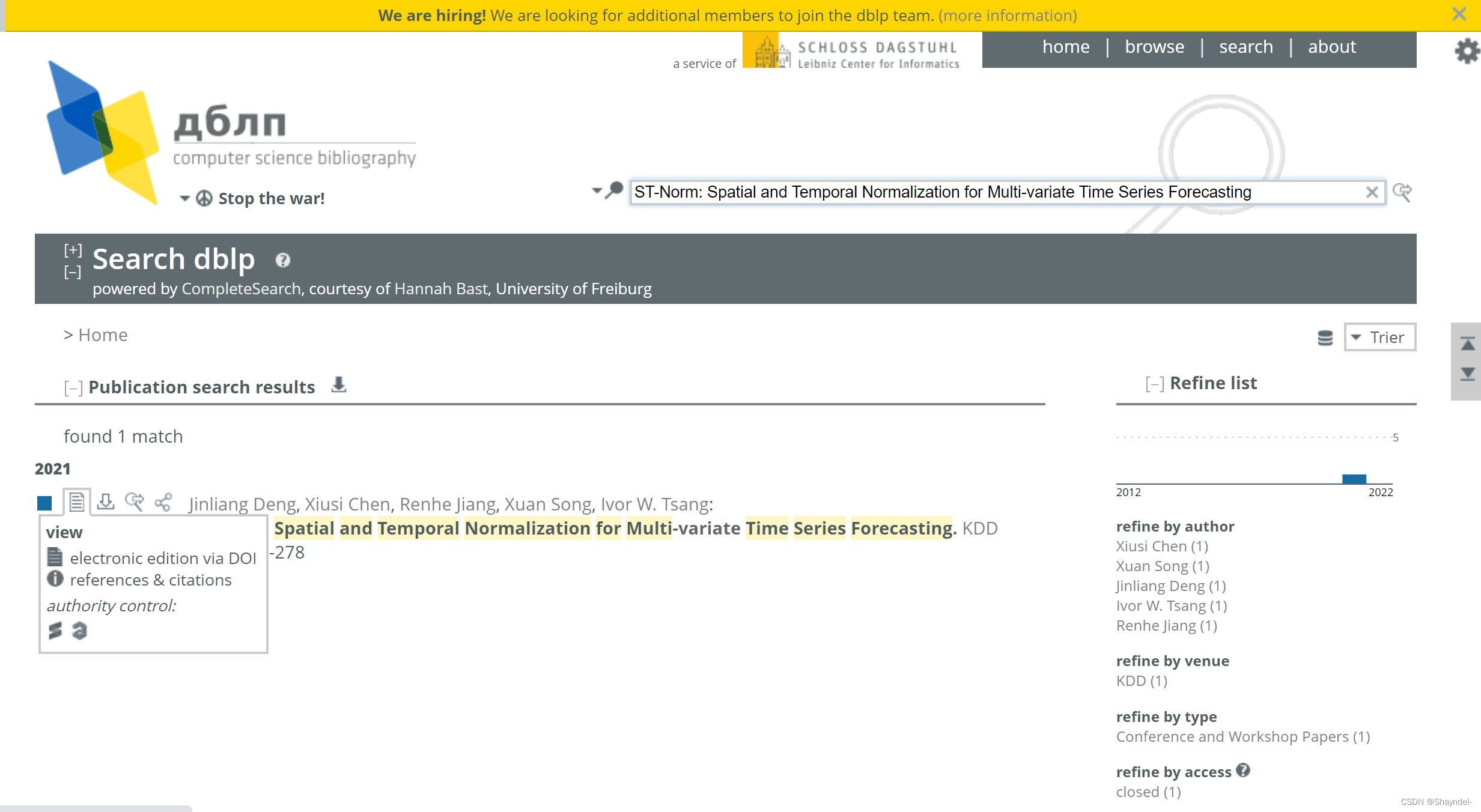This screenshot has width=1481, height=812.
Task: Expand all sections with the [+] control
Action: [x=73, y=250]
